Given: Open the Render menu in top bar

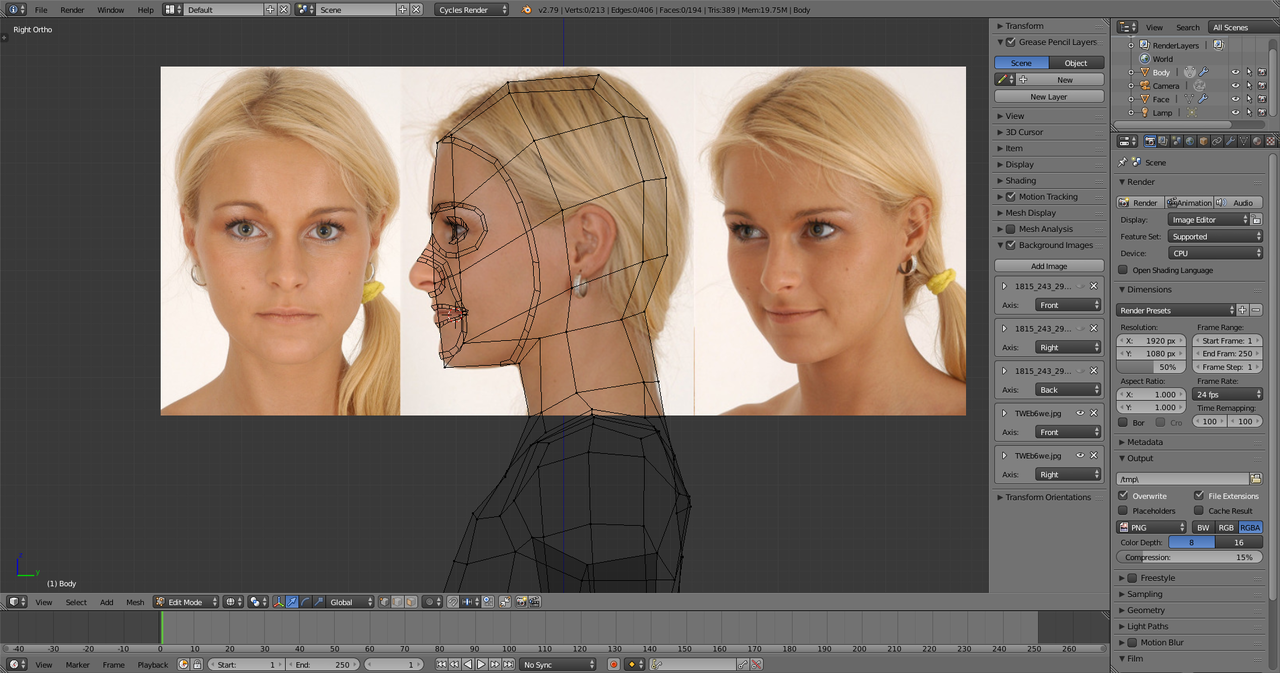Looking at the screenshot, I should click(x=72, y=10).
